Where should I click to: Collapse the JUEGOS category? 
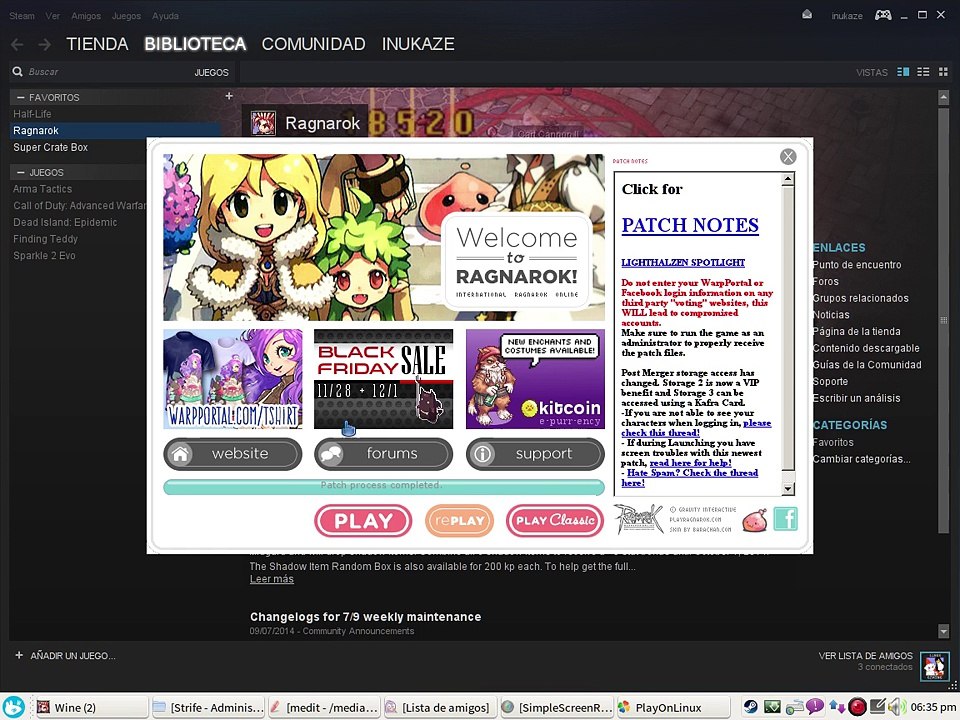coord(21,173)
